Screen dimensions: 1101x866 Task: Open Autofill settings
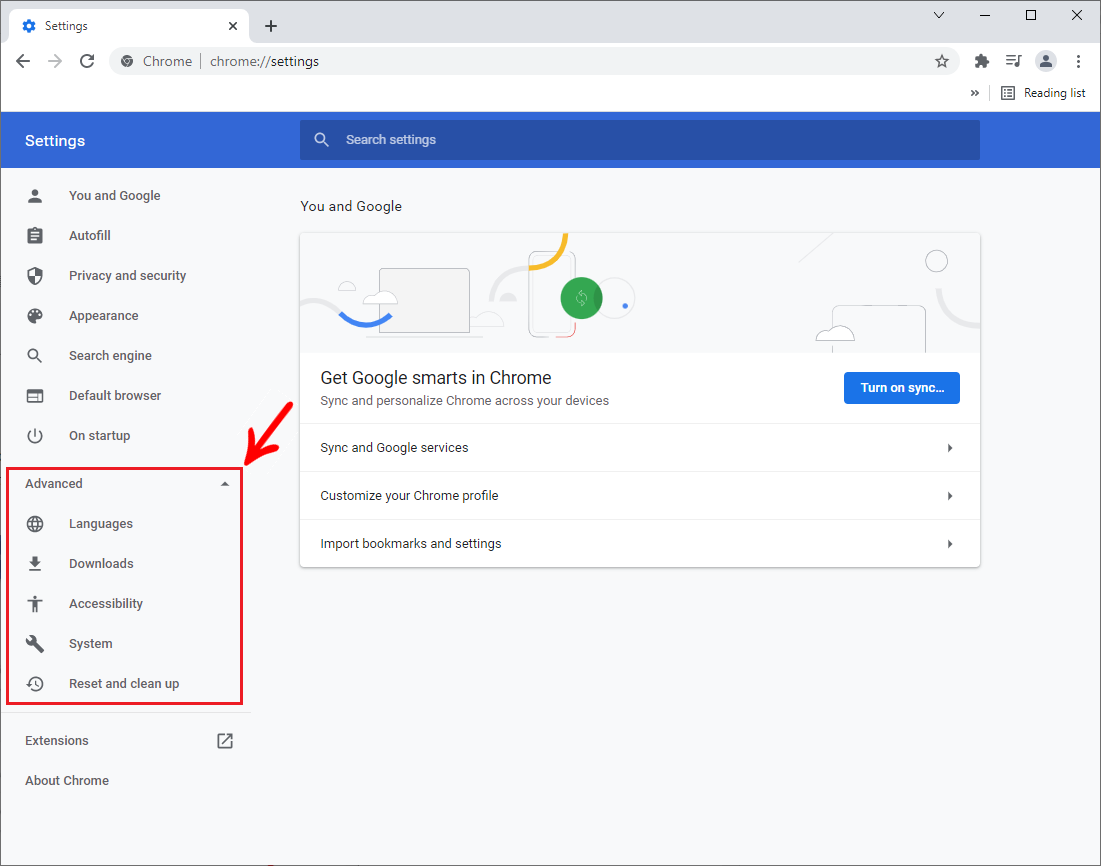[x=90, y=235]
